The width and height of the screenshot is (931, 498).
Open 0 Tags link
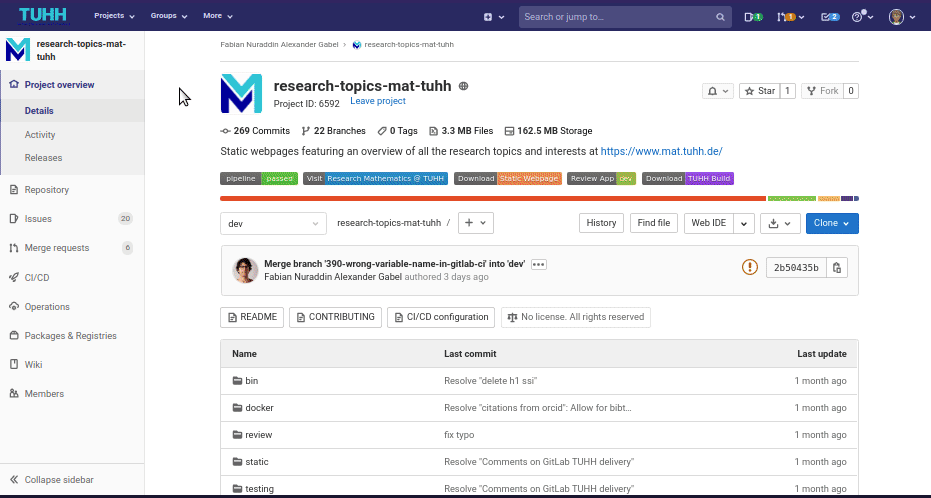point(397,131)
